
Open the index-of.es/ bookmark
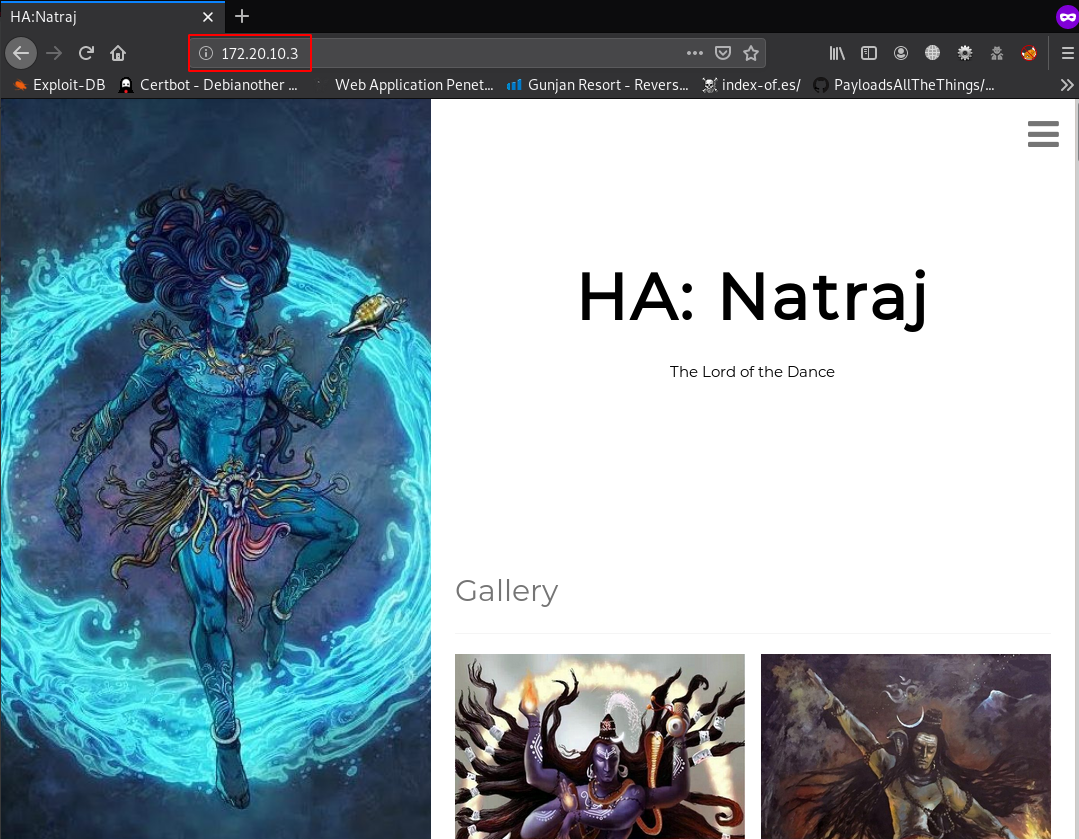coord(751,85)
